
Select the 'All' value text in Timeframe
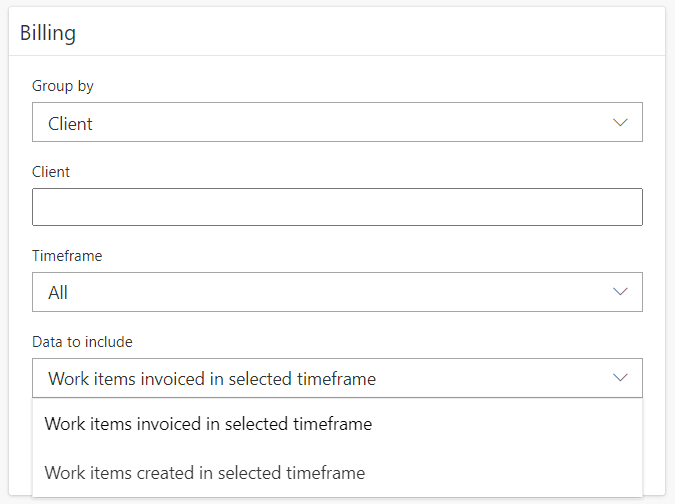click(58, 293)
